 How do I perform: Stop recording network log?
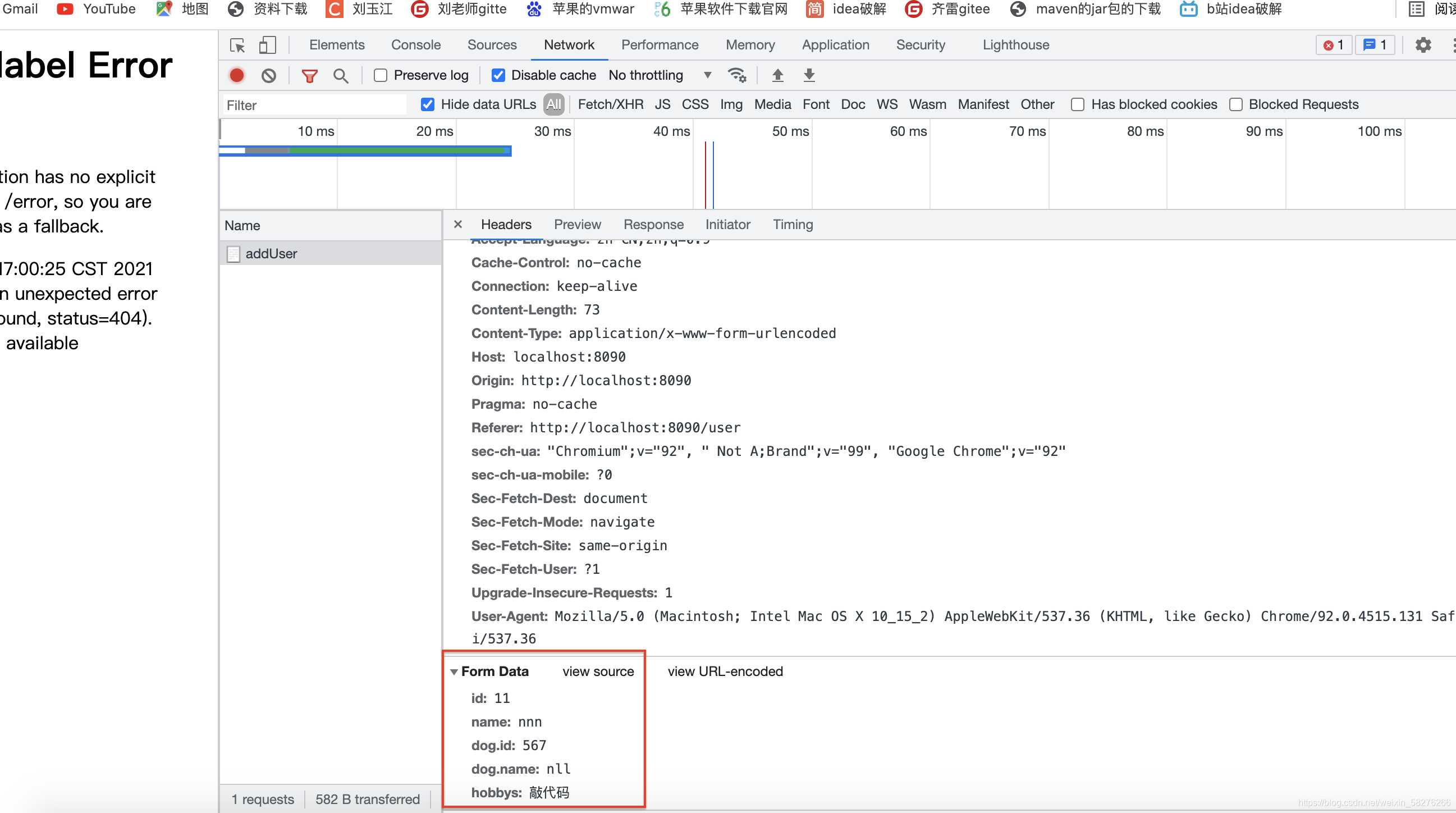237,75
